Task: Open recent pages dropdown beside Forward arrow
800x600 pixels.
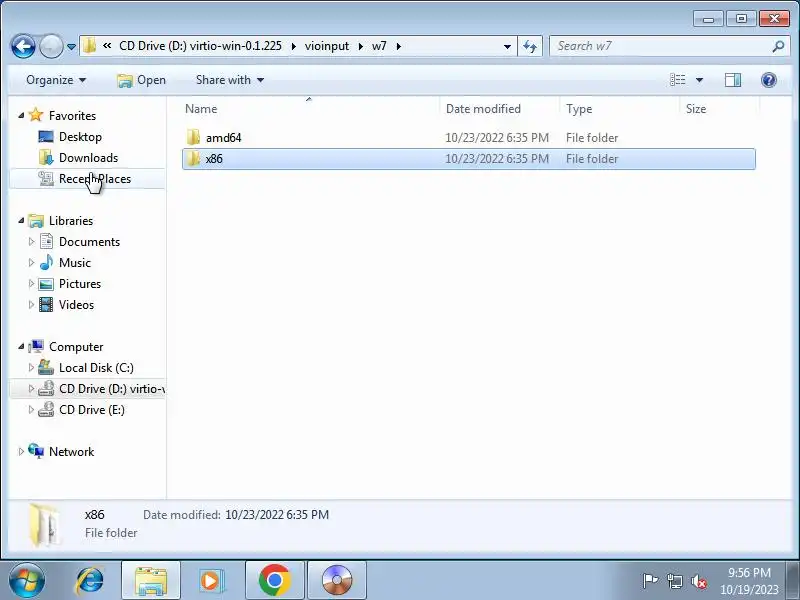Action: pos(71,47)
